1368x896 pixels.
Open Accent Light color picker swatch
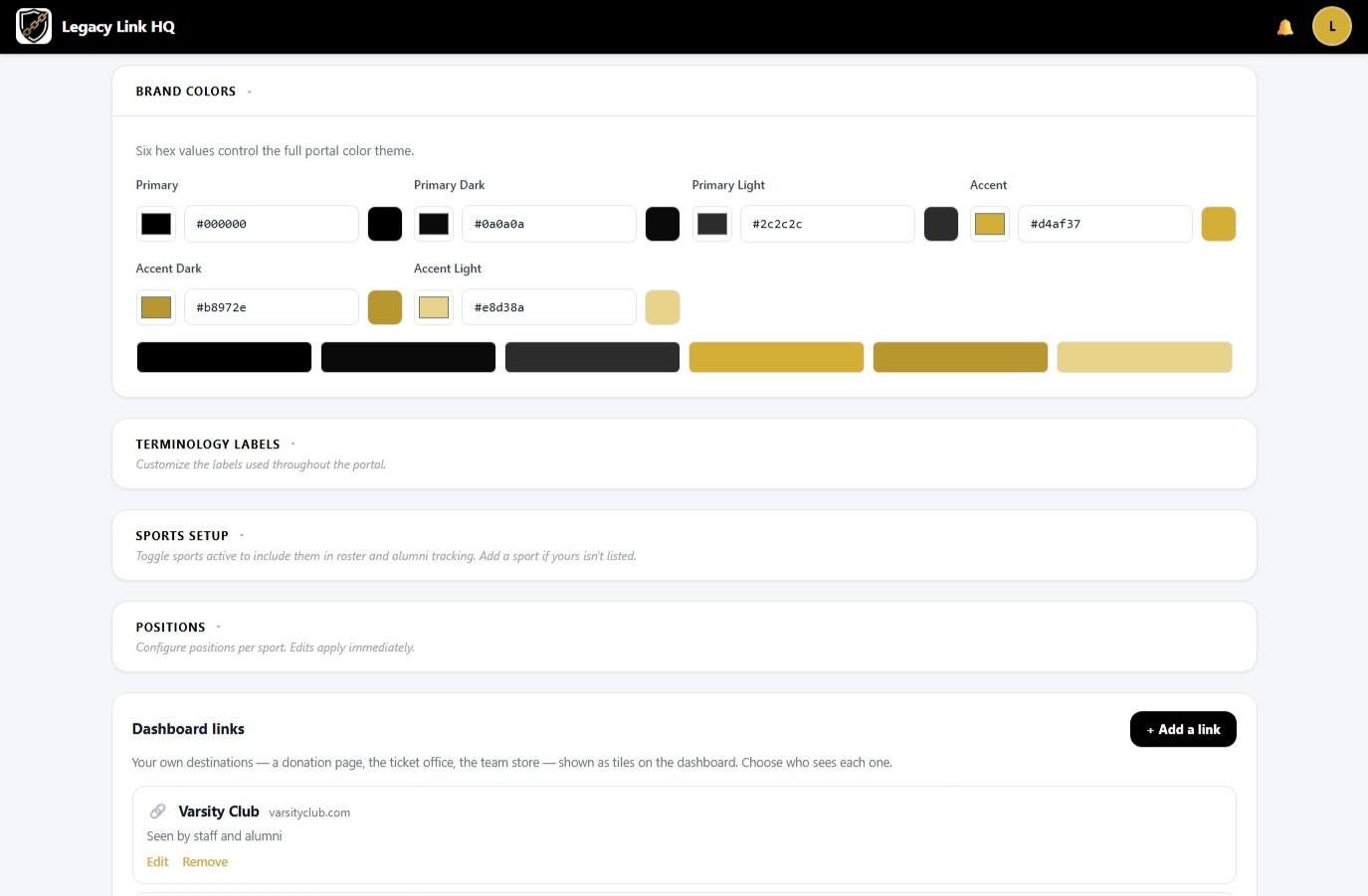(434, 307)
